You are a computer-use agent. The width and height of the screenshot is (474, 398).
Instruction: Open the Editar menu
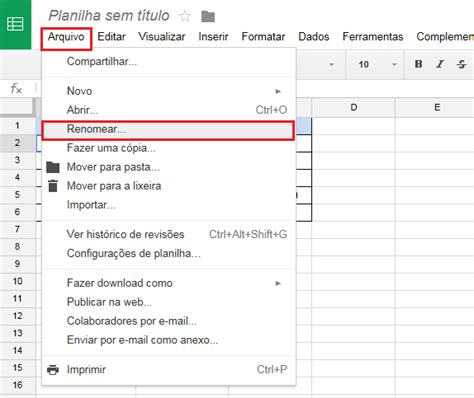point(111,37)
